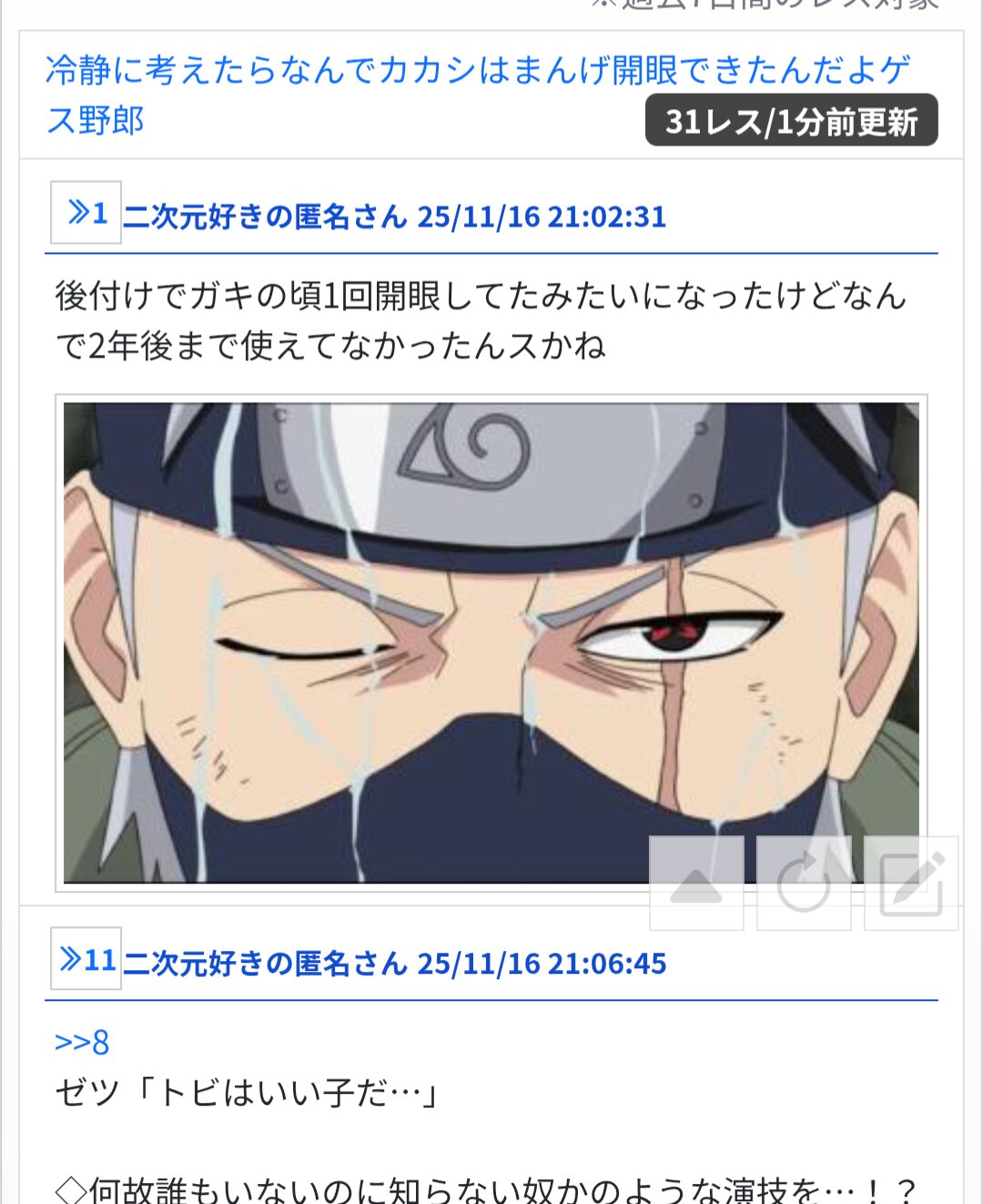983x1204 pixels.
Task: Tap the double-chevron icon beside 11
Action: 71,959
